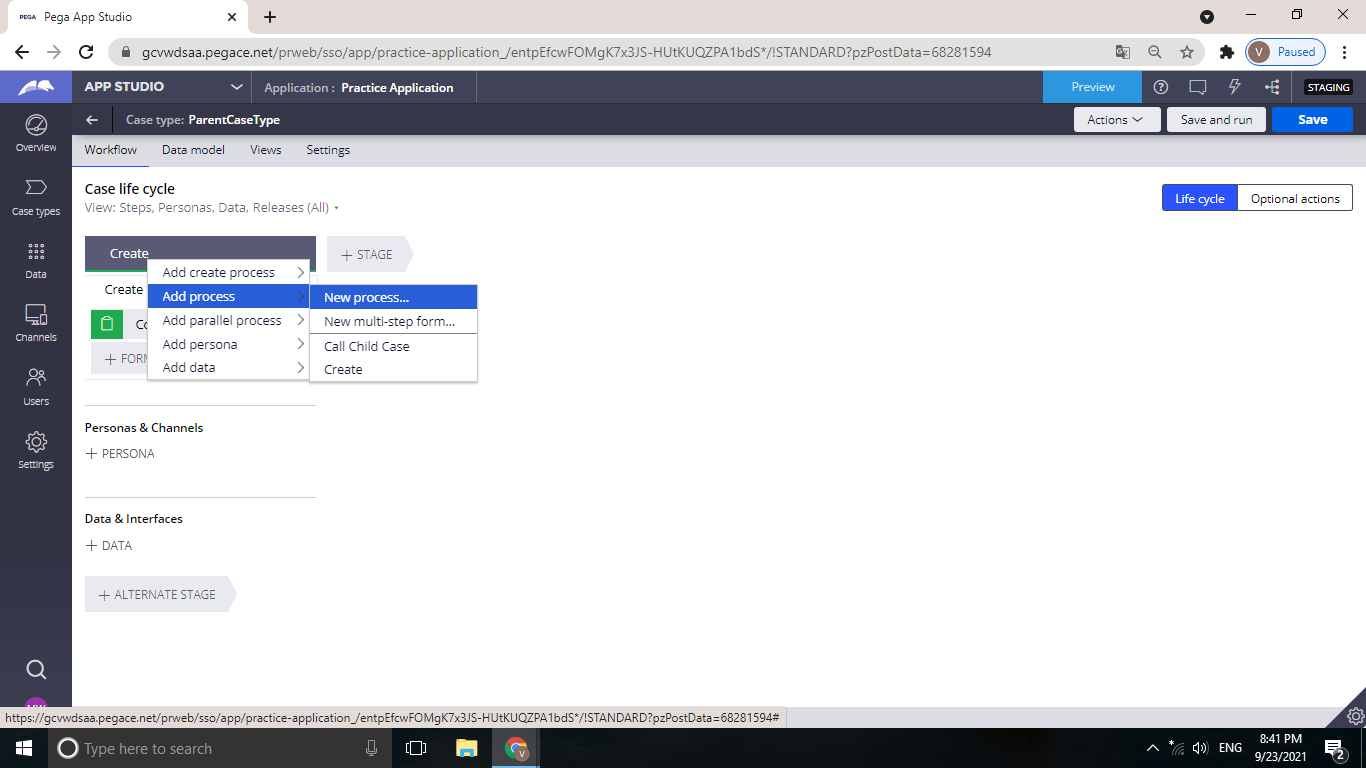Click the Pega logo icon
This screenshot has width=1366, height=768.
coord(36,87)
